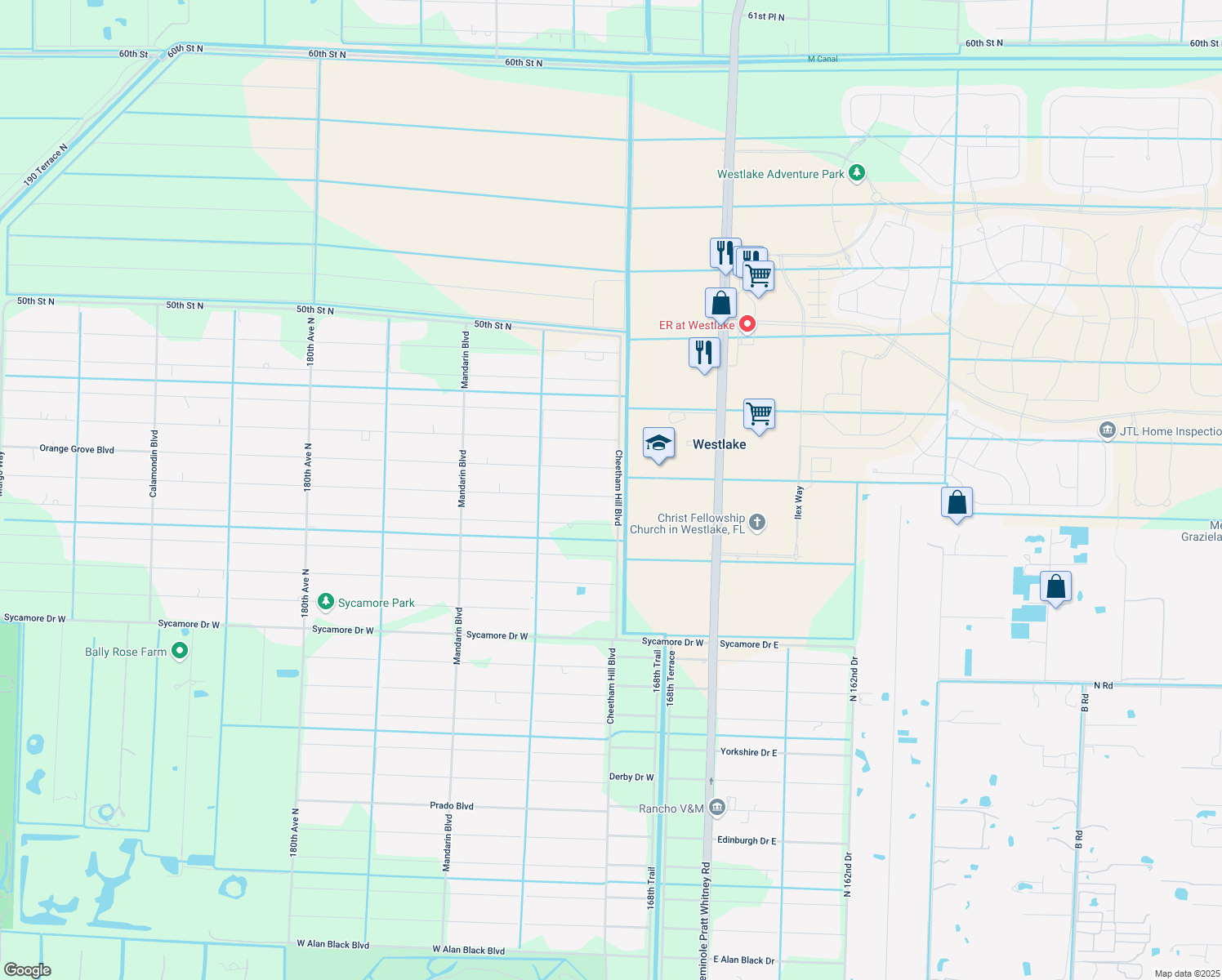Click the Rancho V&M landmark icon
The image size is (1222, 980).
716,808
